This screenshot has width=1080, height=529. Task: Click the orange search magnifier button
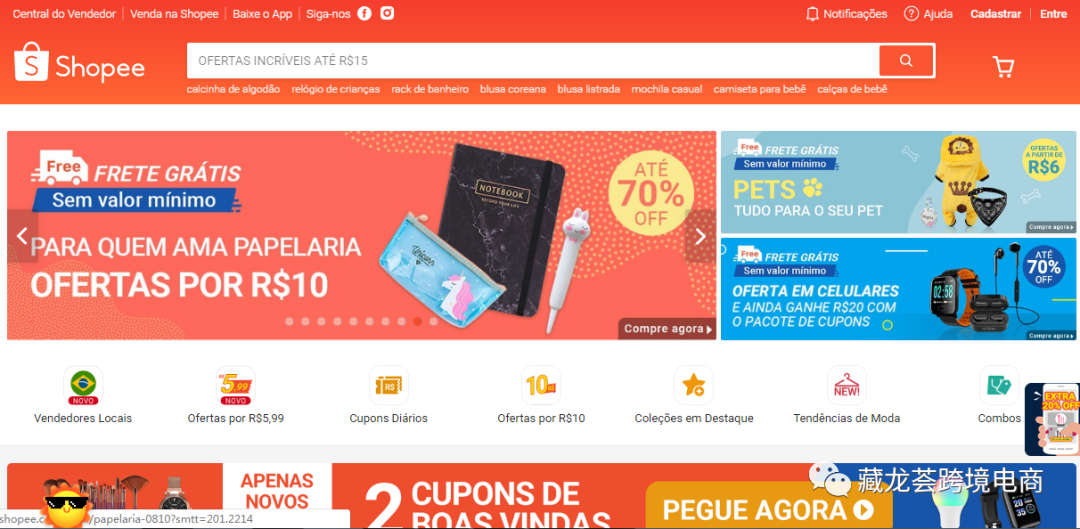click(906, 61)
